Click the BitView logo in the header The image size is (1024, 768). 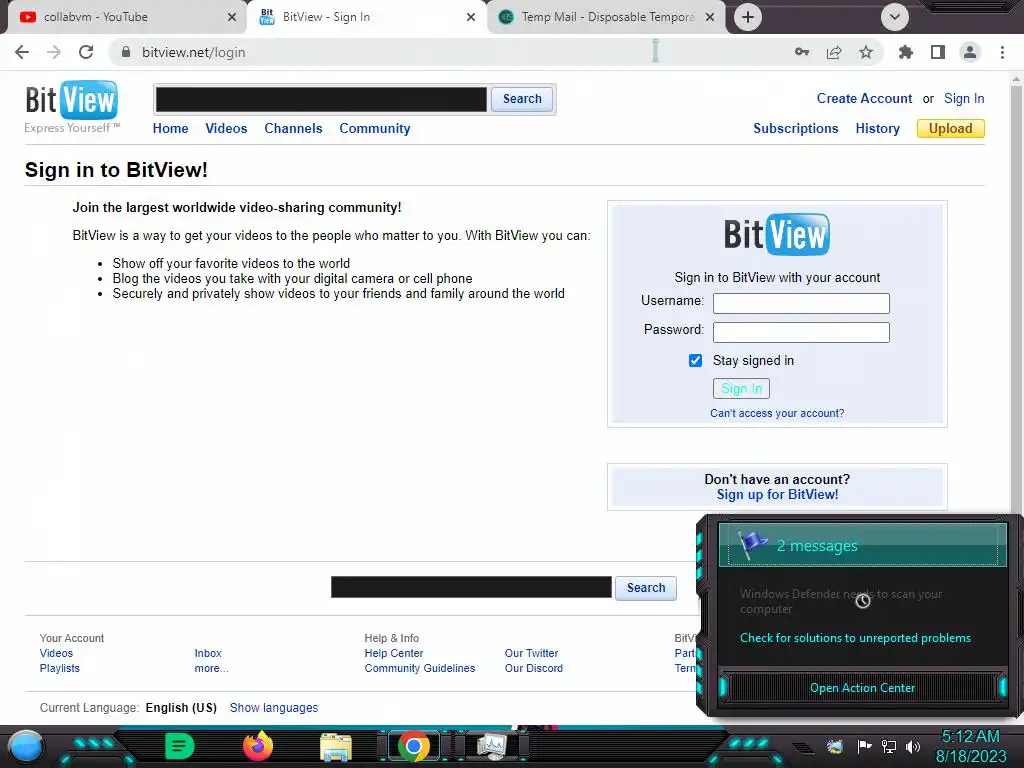tap(72, 106)
